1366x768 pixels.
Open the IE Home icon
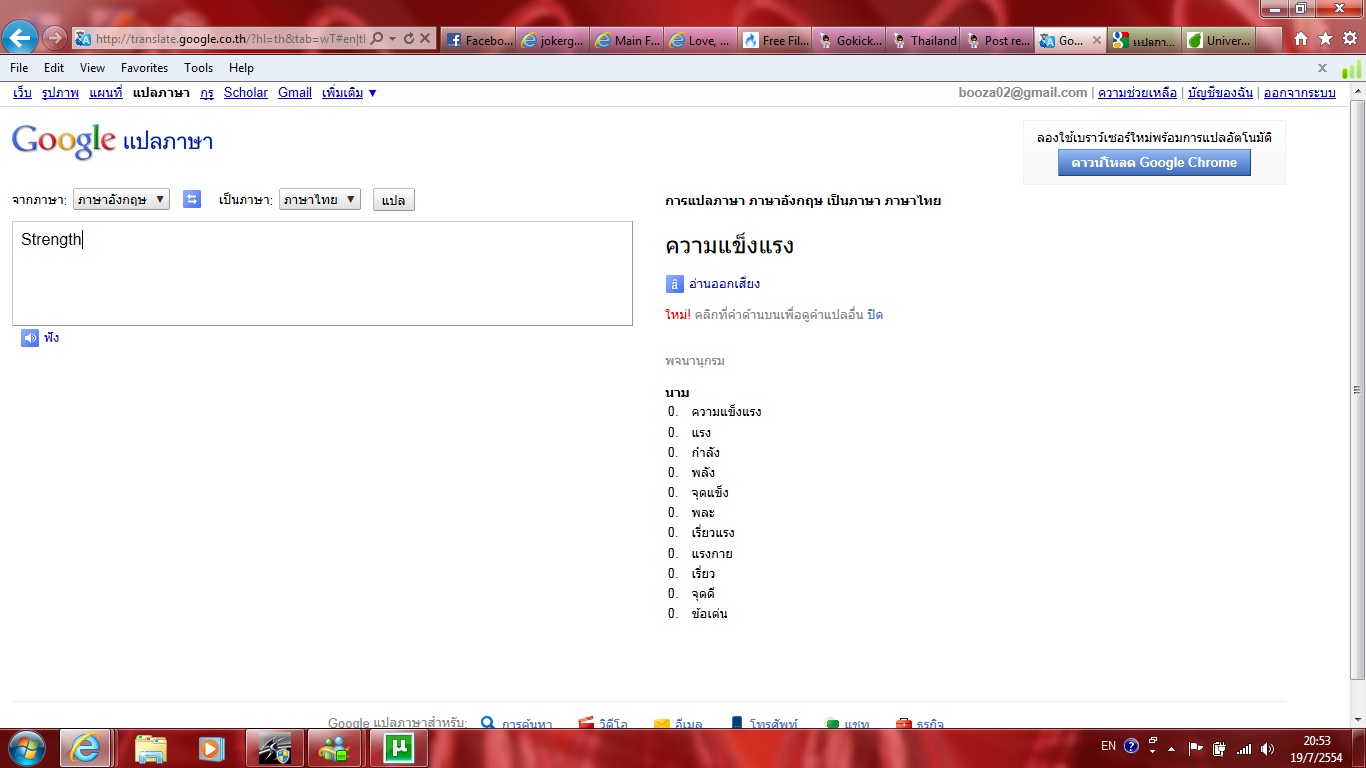coord(1301,39)
